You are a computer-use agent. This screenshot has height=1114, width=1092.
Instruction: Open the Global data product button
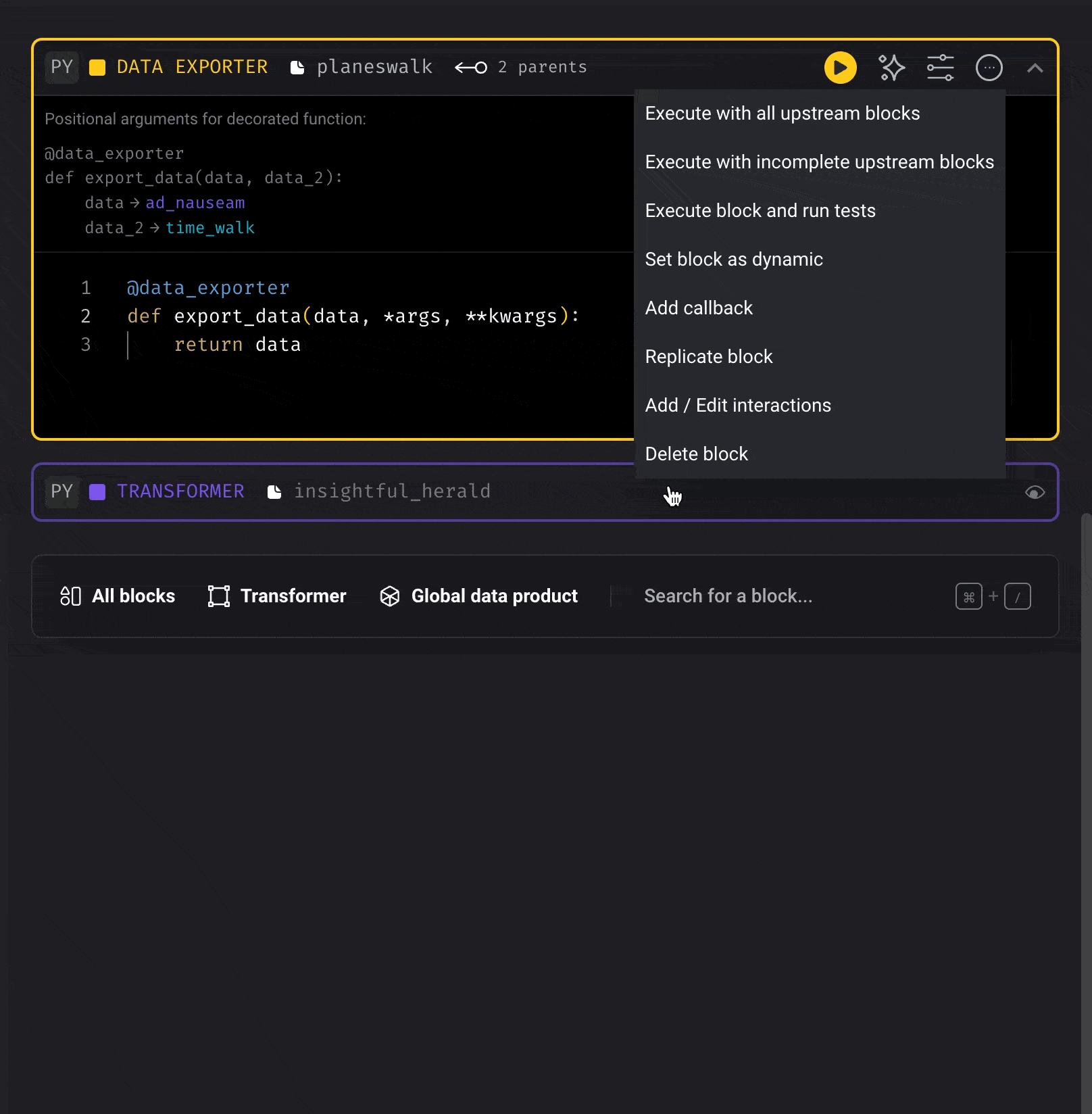pyautogui.click(x=478, y=596)
